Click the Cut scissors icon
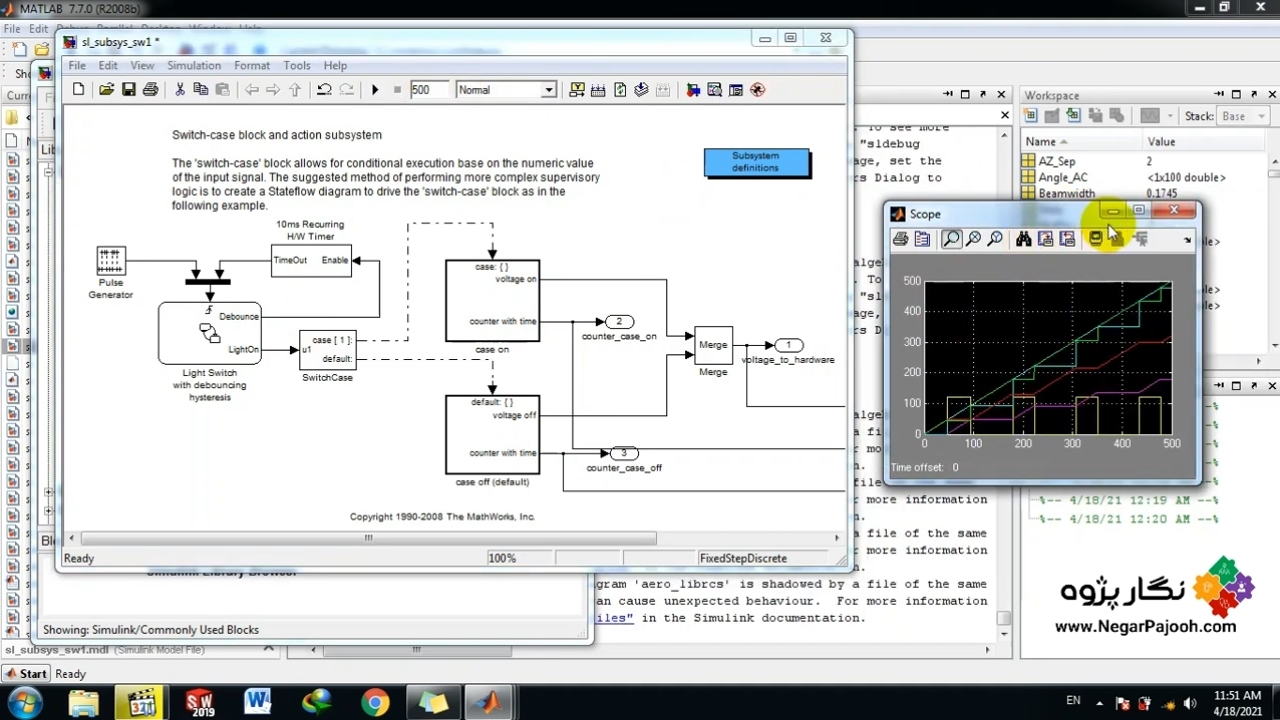This screenshot has height=720, width=1280. [x=180, y=90]
